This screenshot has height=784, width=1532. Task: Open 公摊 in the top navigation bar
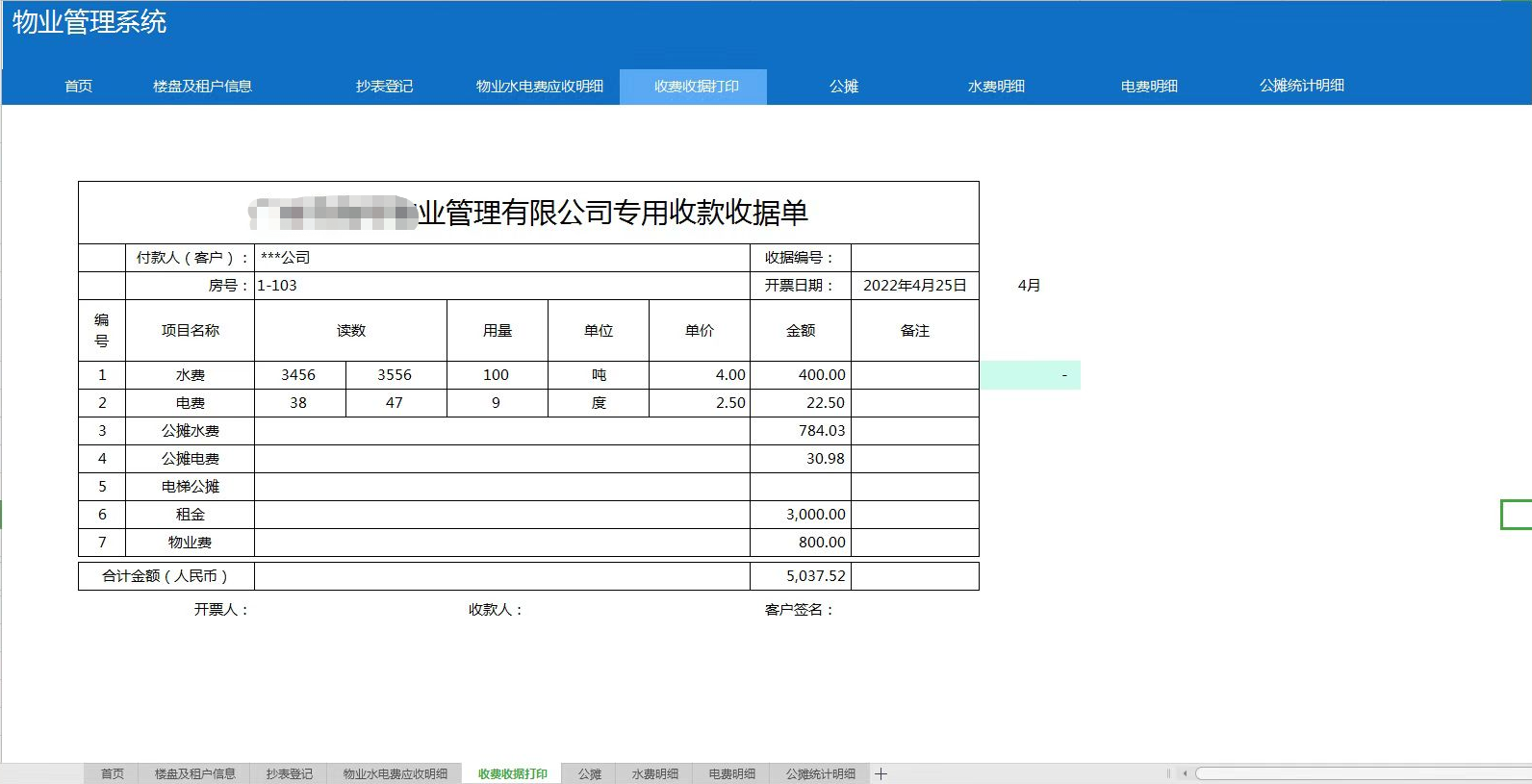pyautogui.click(x=843, y=87)
